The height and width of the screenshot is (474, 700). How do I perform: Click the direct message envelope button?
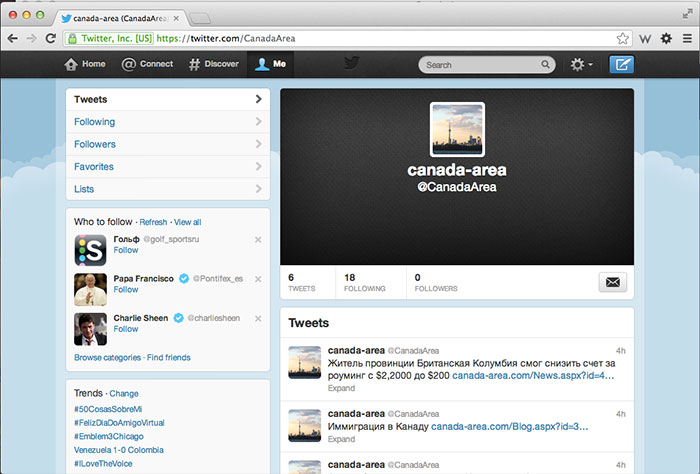[x=613, y=282]
